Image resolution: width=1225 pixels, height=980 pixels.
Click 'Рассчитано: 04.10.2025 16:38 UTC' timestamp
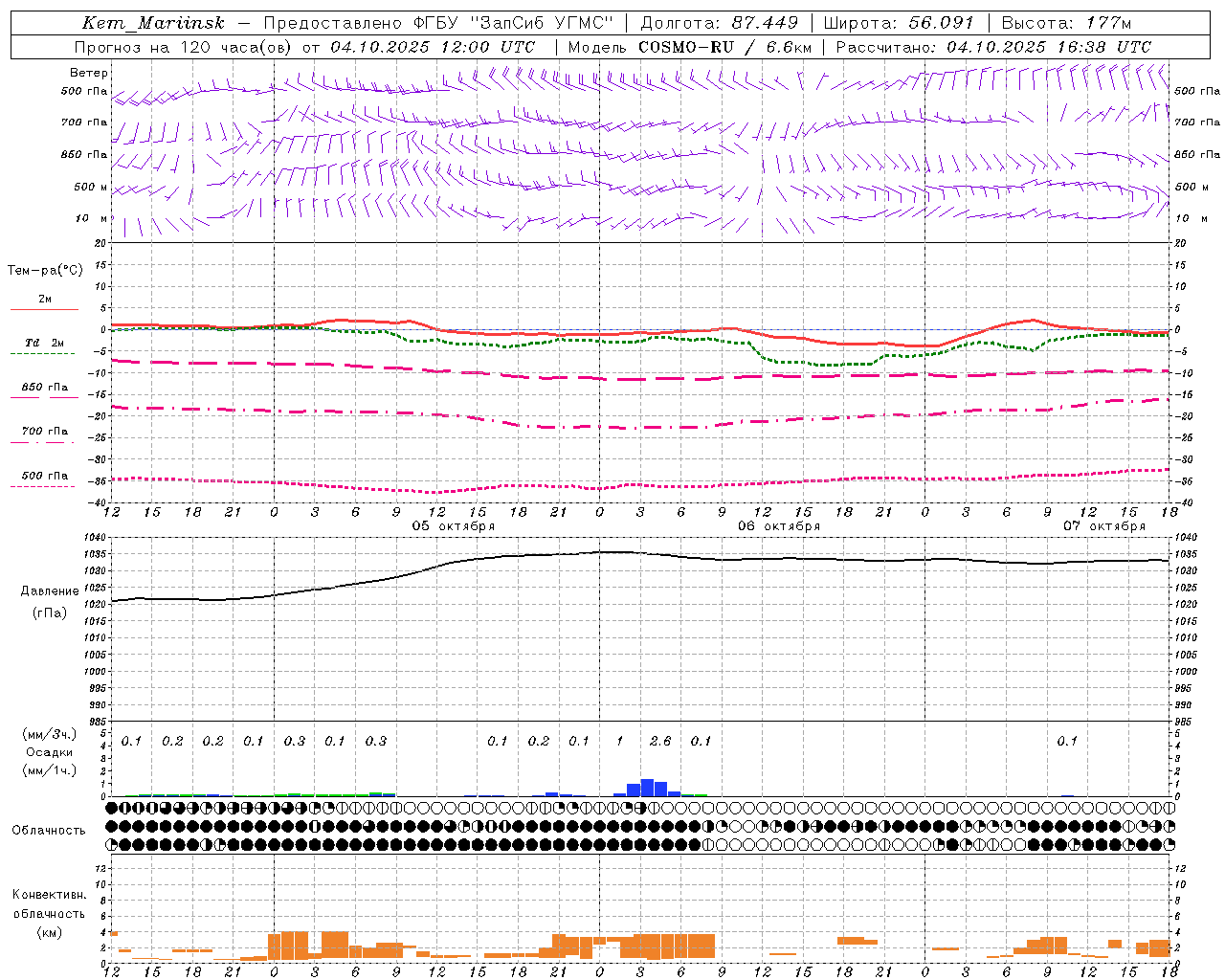[993, 47]
